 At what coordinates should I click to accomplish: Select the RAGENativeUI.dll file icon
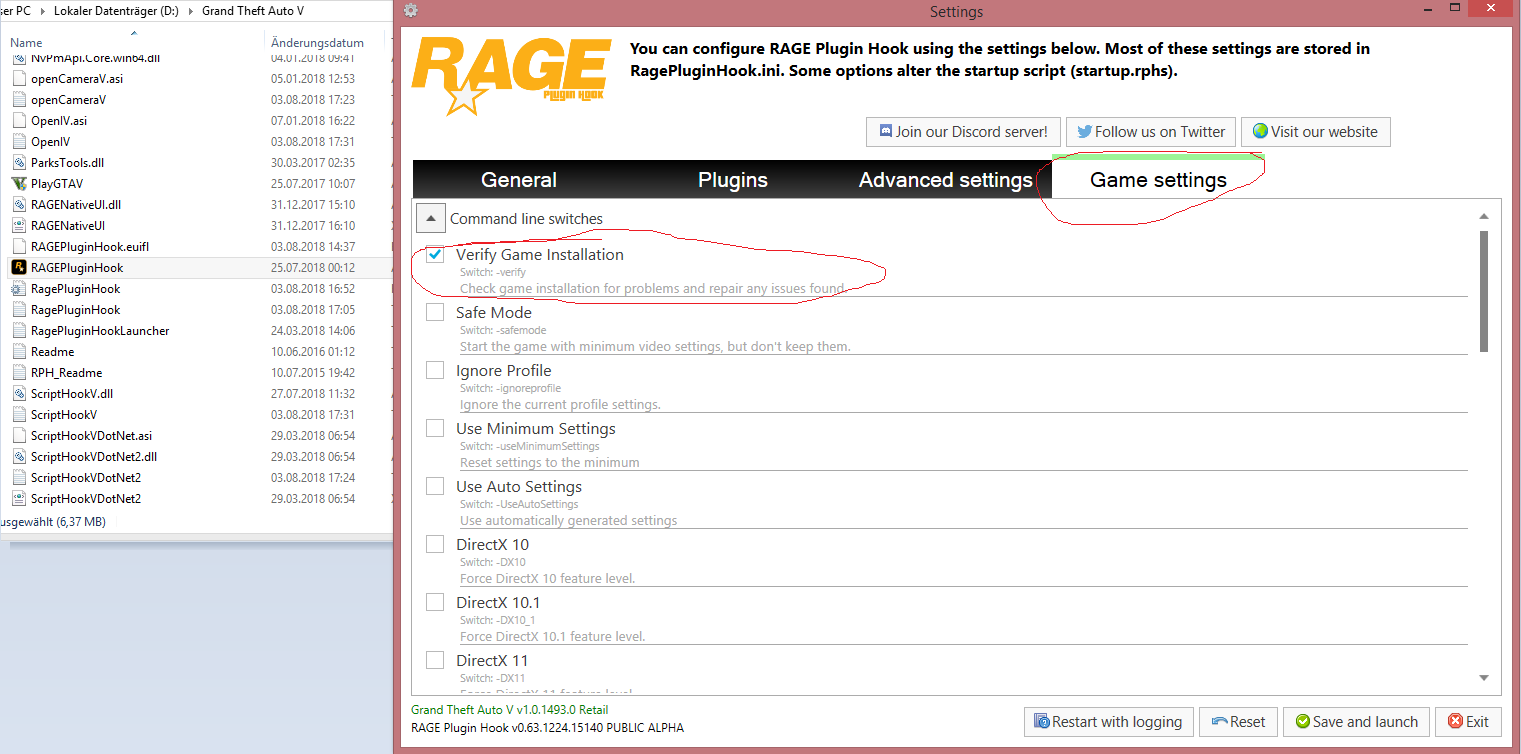click(x=18, y=204)
